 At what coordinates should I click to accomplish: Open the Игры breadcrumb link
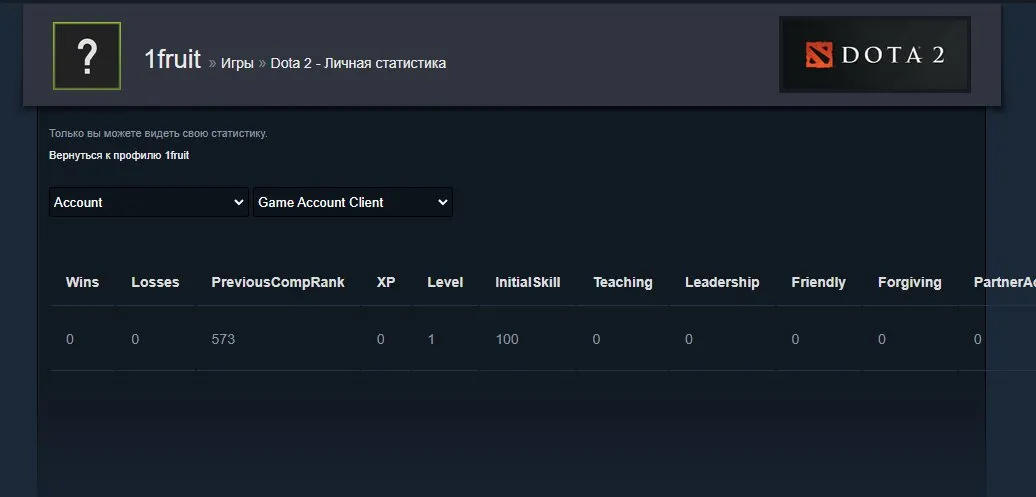pos(237,63)
